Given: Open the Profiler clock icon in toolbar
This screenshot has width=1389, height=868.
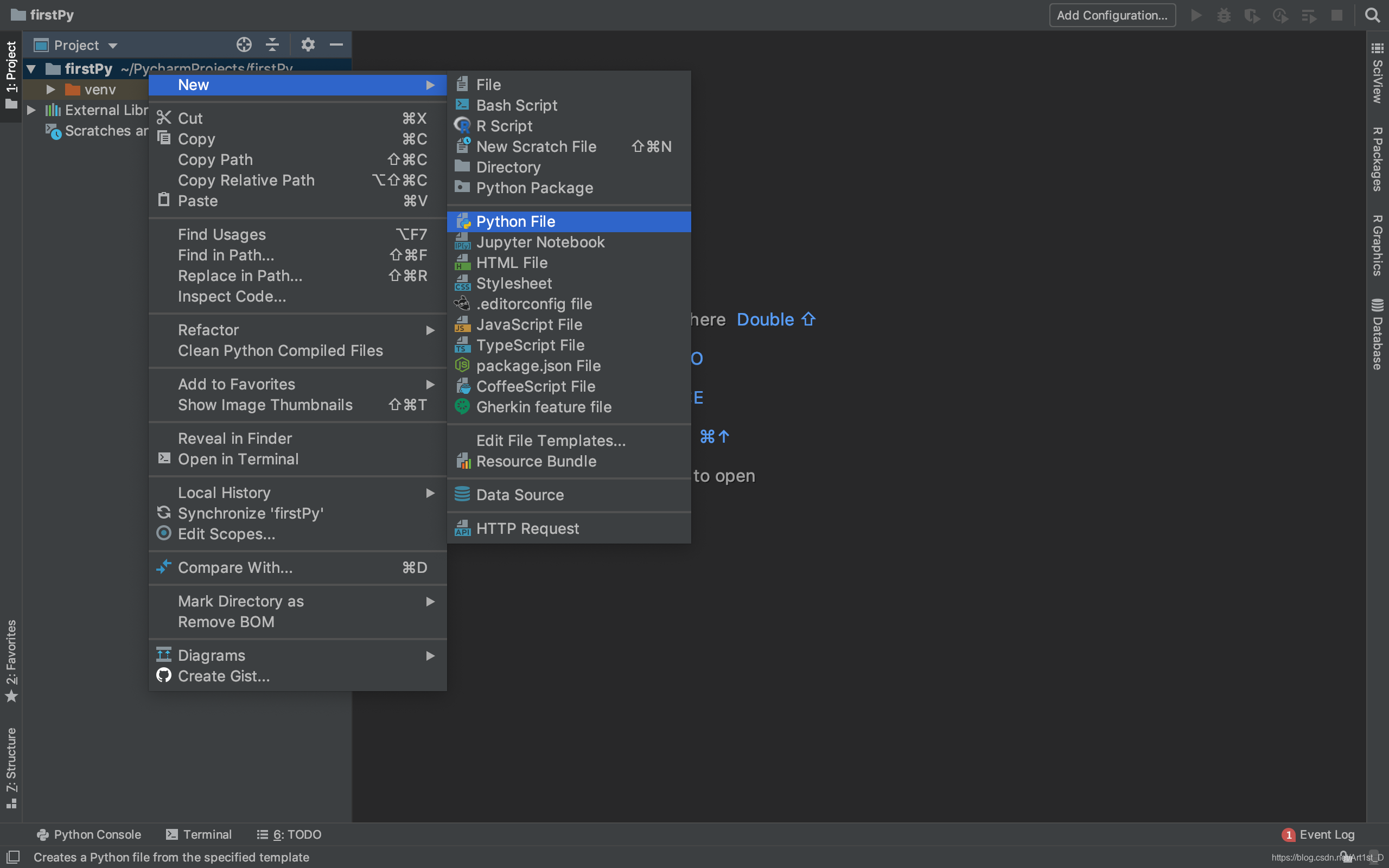Looking at the screenshot, I should [x=1280, y=16].
